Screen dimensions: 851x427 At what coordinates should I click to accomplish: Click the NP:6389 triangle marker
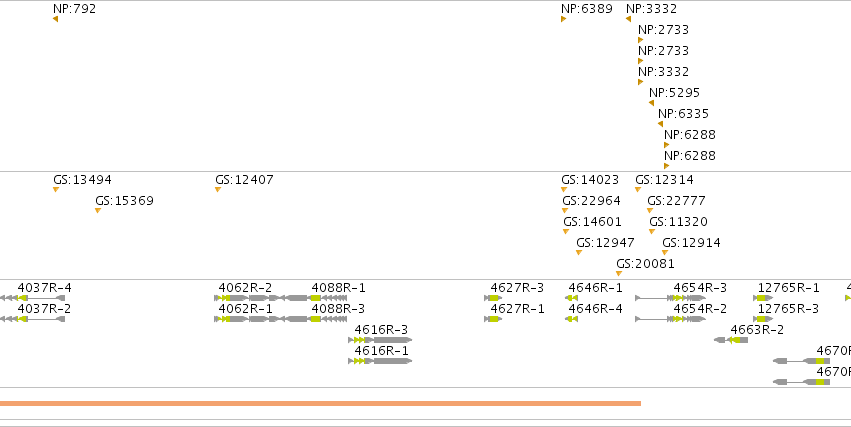click(563, 19)
